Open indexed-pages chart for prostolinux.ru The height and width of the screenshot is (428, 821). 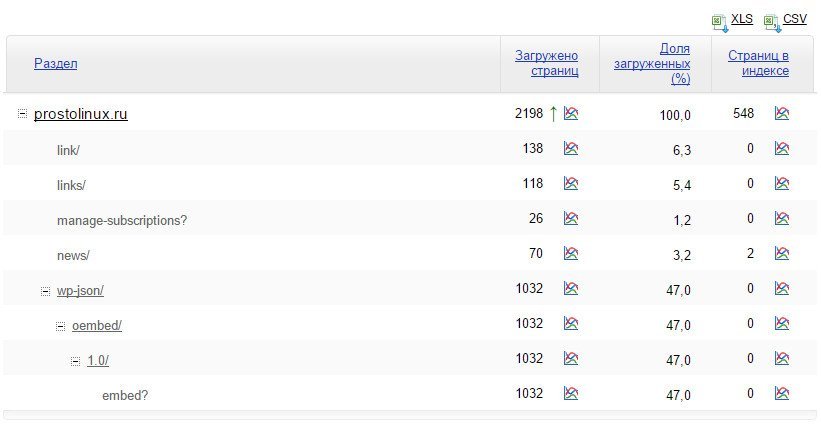[782, 113]
